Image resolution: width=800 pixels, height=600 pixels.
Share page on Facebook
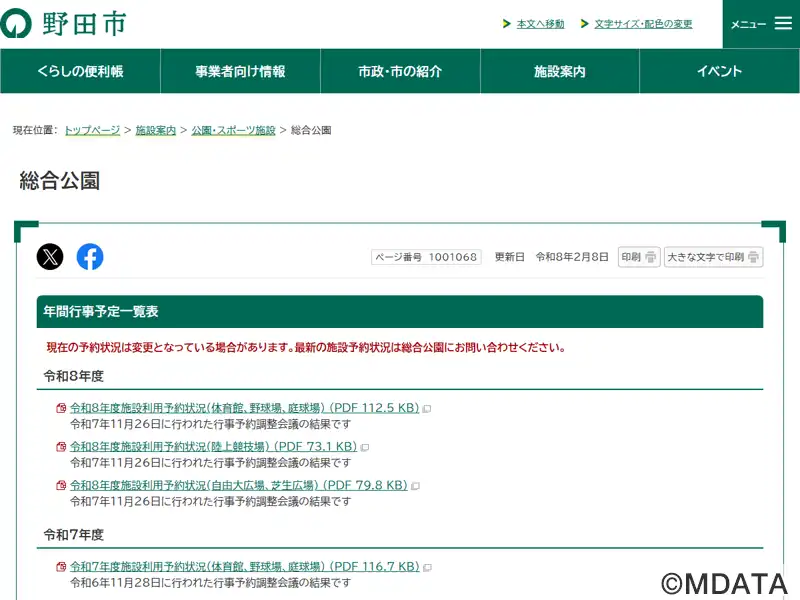[90, 257]
